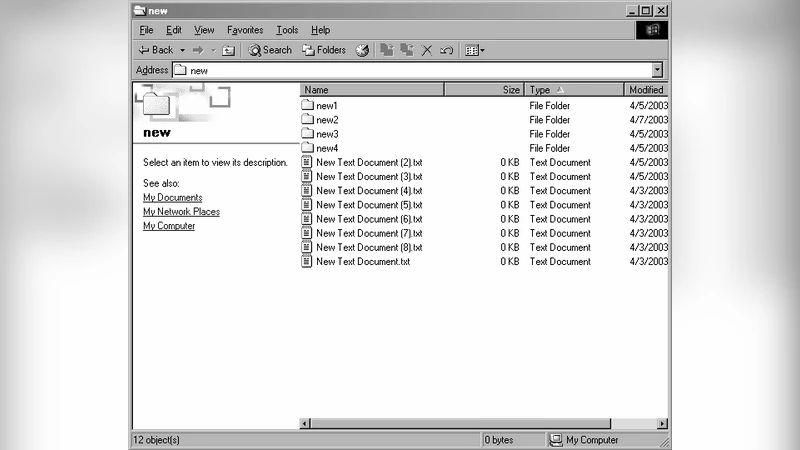
Task: Select the new3 folder icon
Action: point(308,134)
